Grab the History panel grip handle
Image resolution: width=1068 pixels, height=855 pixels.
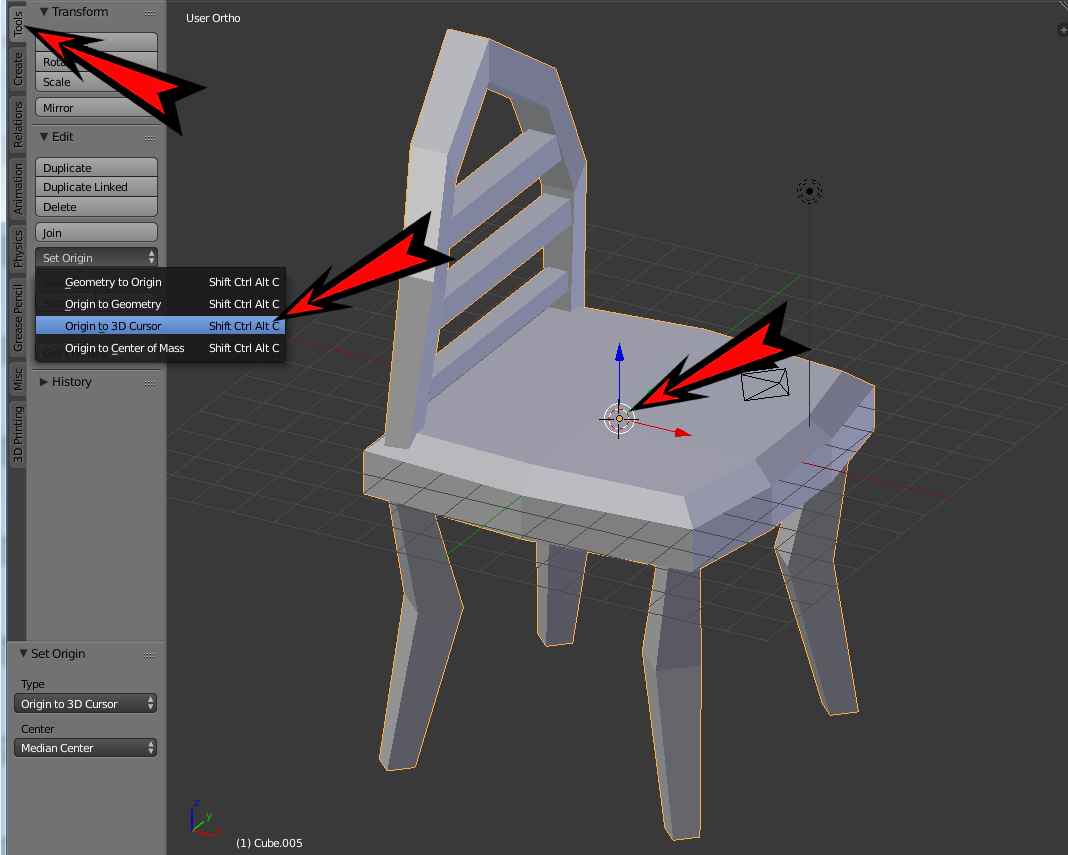pyautogui.click(x=150, y=383)
